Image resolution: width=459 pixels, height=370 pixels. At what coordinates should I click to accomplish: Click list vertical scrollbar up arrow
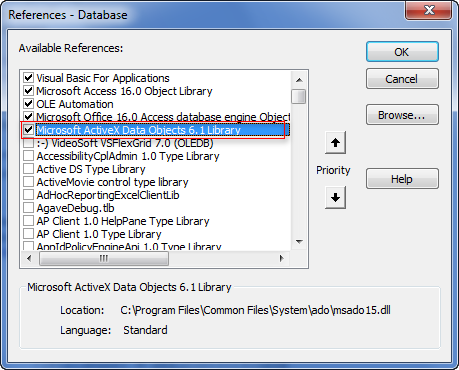coord(299,80)
